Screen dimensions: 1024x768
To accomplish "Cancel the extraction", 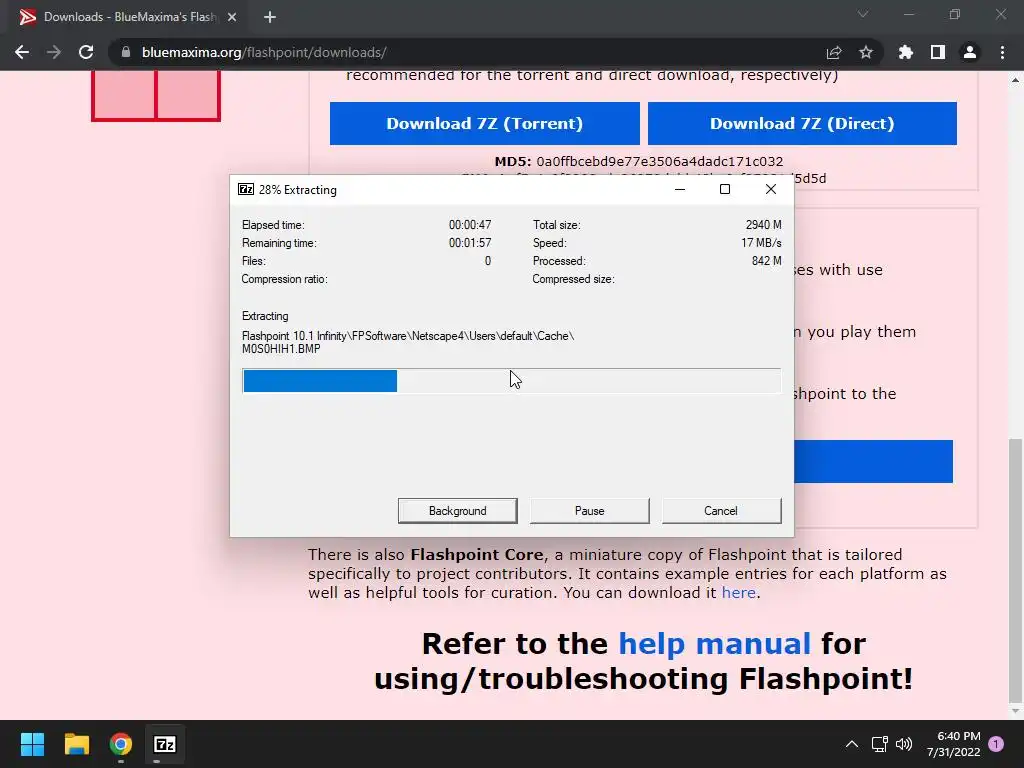I will tap(721, 511).
